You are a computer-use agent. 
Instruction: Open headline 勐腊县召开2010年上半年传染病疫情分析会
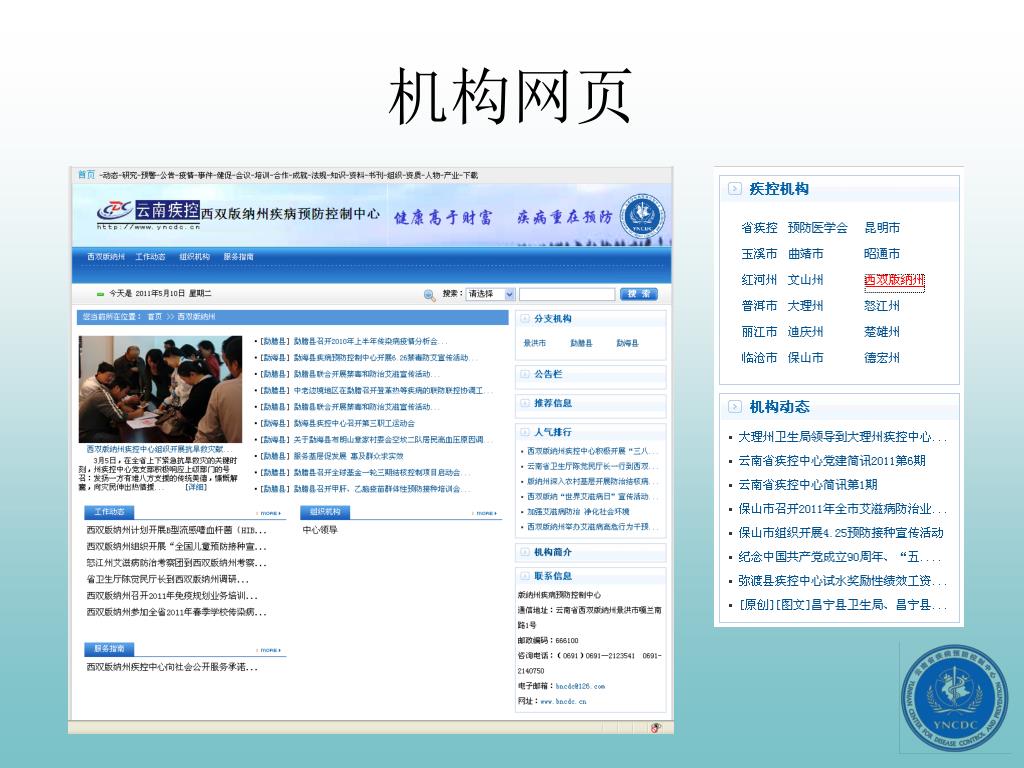[370, 342]
